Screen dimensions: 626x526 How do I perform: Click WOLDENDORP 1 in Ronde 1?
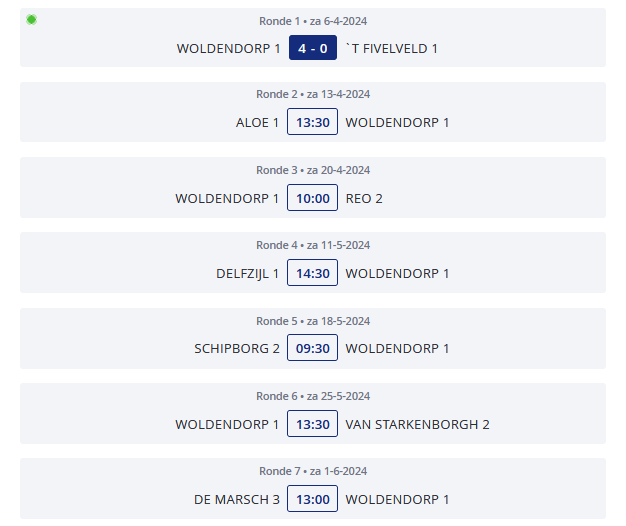228,48
